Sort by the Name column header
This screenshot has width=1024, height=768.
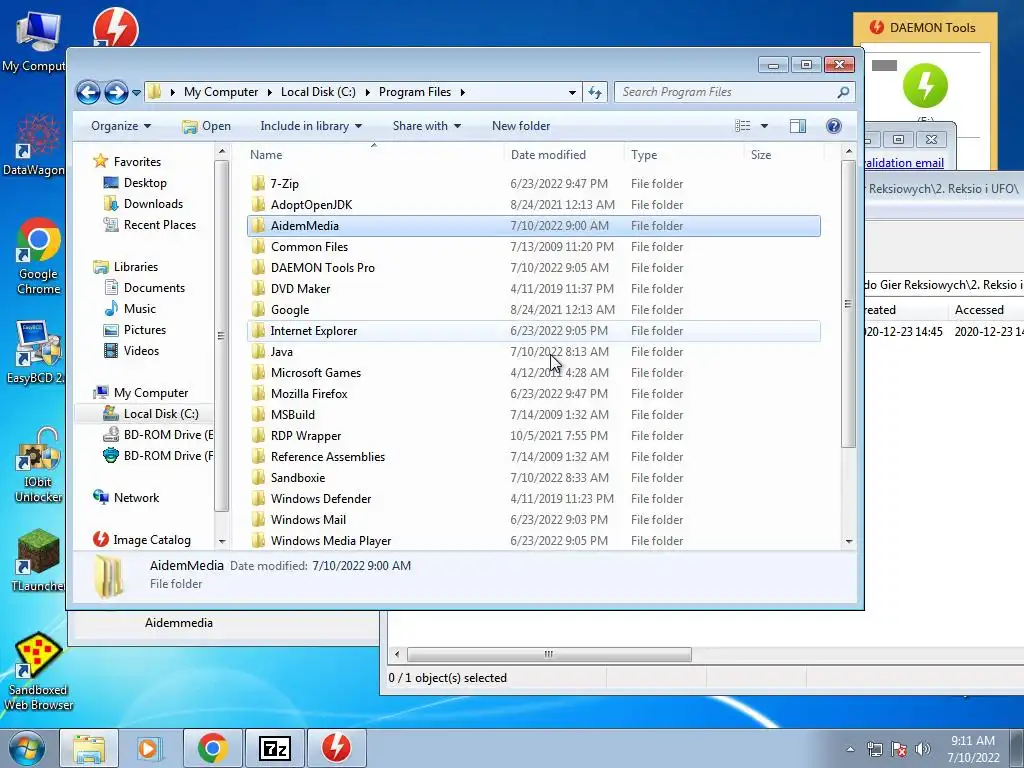coord(374,155)
